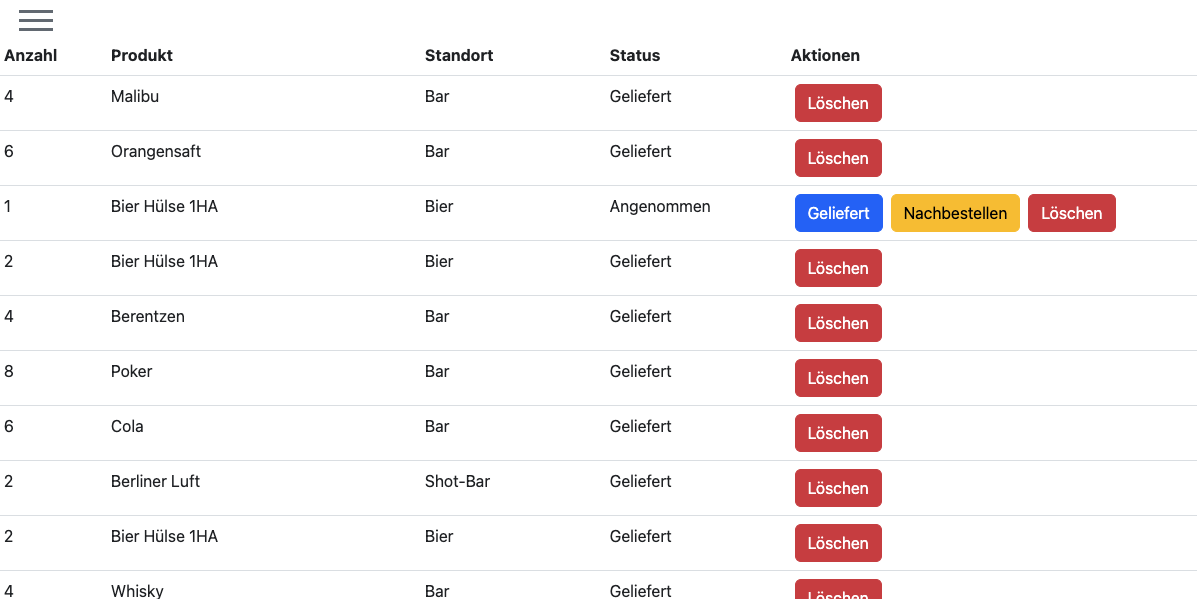Click the Aktionen column header
This screenshot has height=599, width=1197.
pos(825,56)
